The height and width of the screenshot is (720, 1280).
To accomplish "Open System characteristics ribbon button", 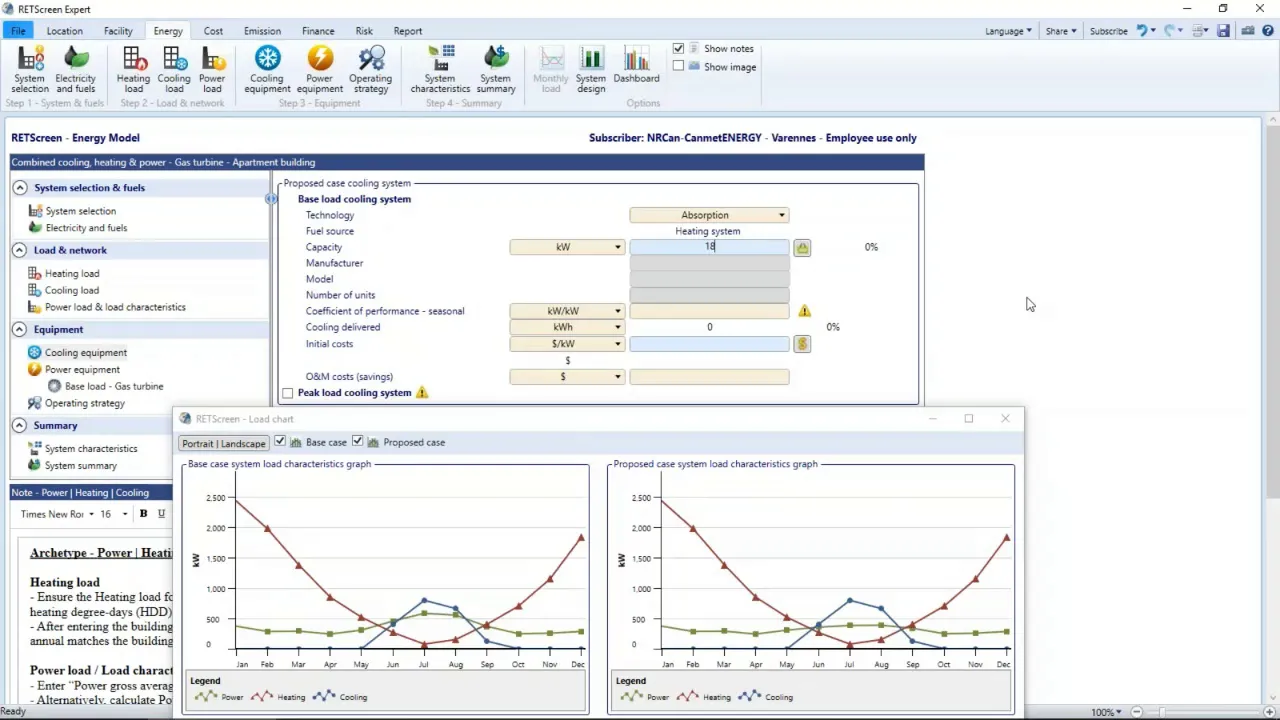I will 440,69.
